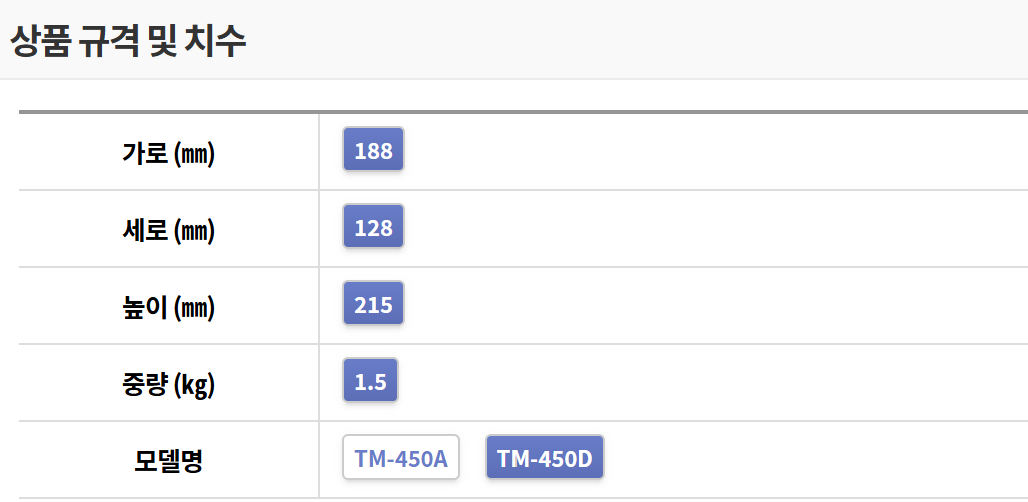Click the 중량 row label

[144, 384]
